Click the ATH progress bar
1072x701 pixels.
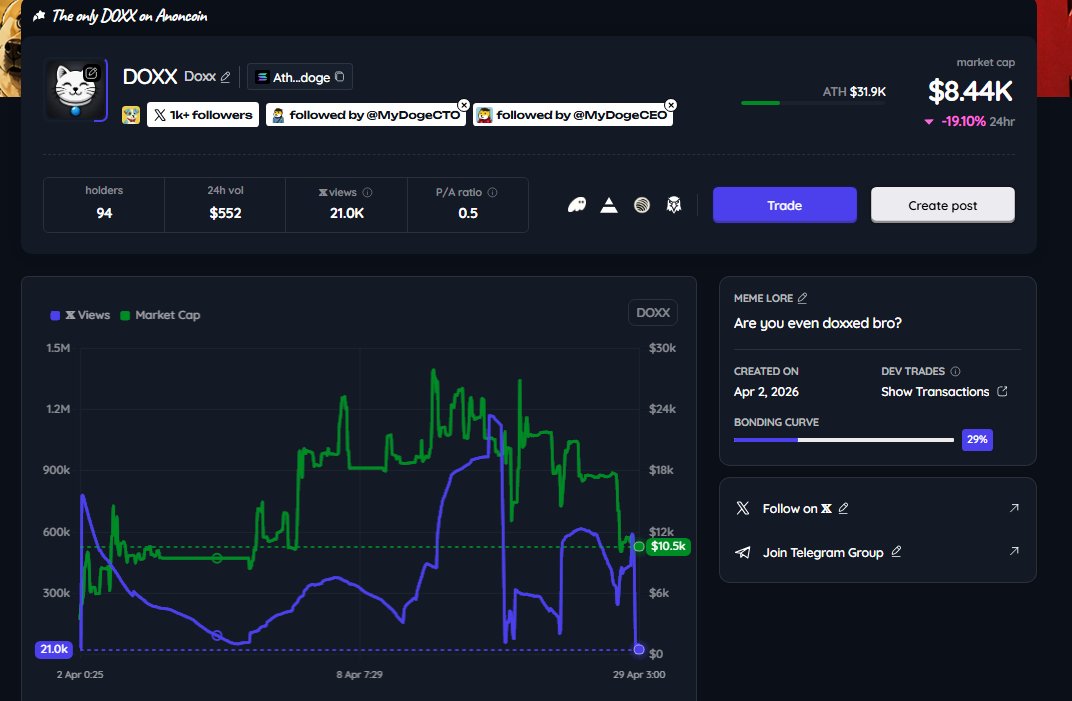(x=813, y=103)
